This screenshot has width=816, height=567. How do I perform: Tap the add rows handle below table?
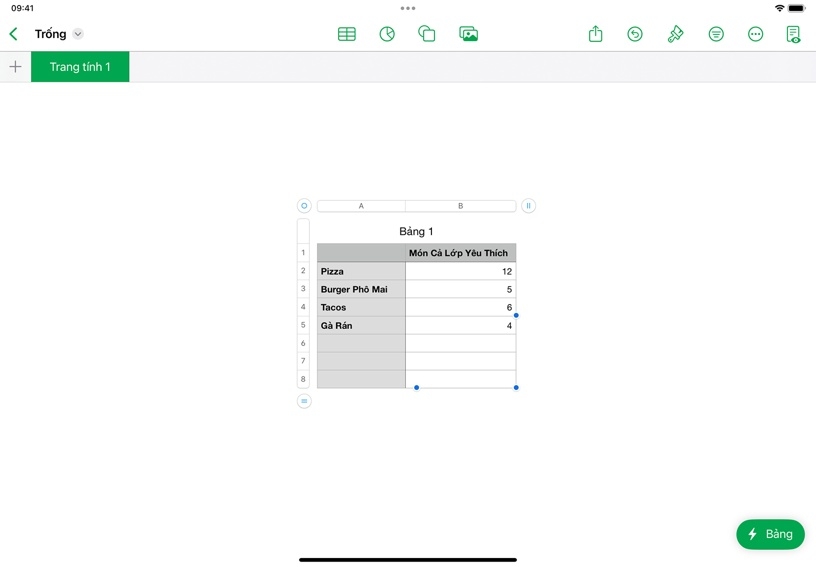tap(304, 401)
